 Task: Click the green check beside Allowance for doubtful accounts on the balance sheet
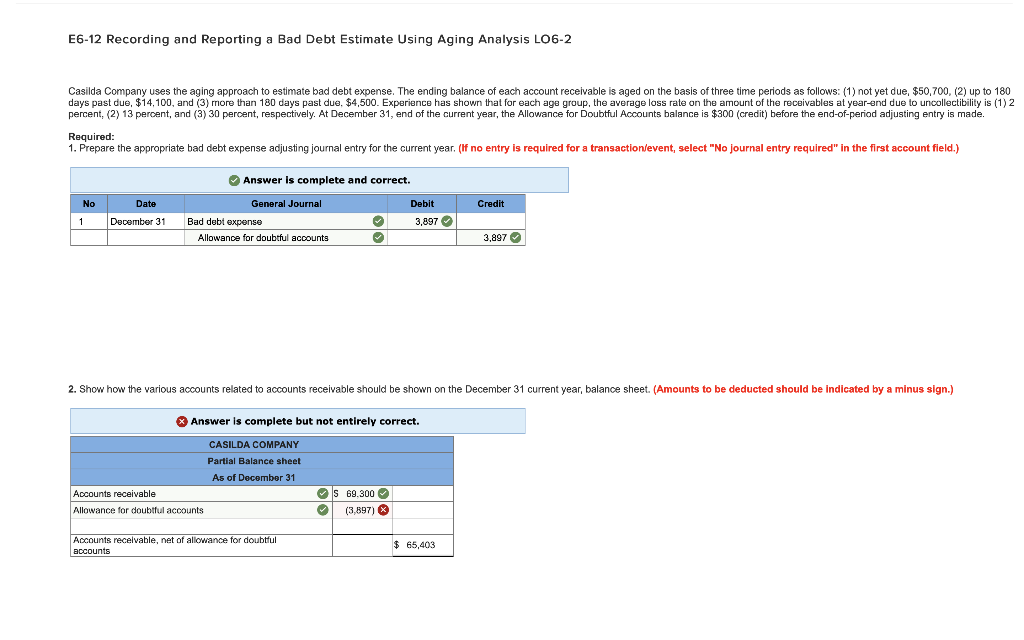pyautogui.click(x=322, y=509)
